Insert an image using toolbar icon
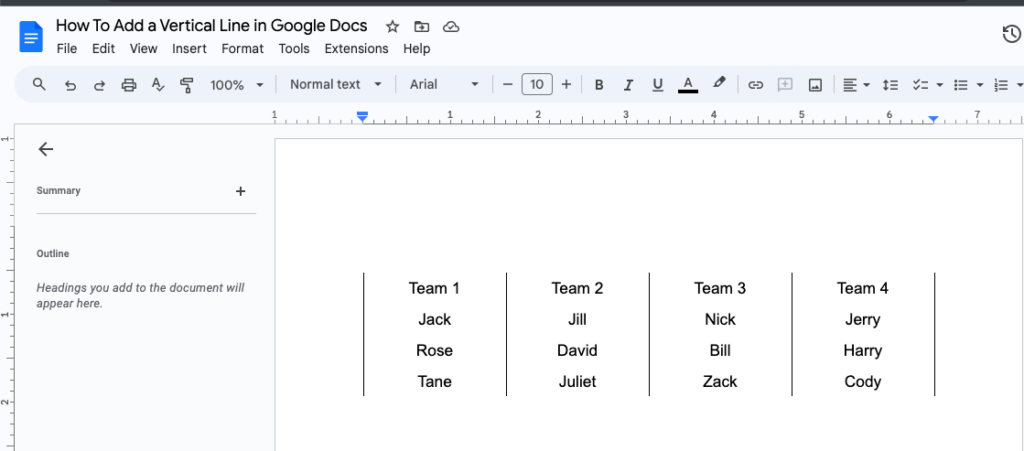1024x451 pixels. (815, 85)
